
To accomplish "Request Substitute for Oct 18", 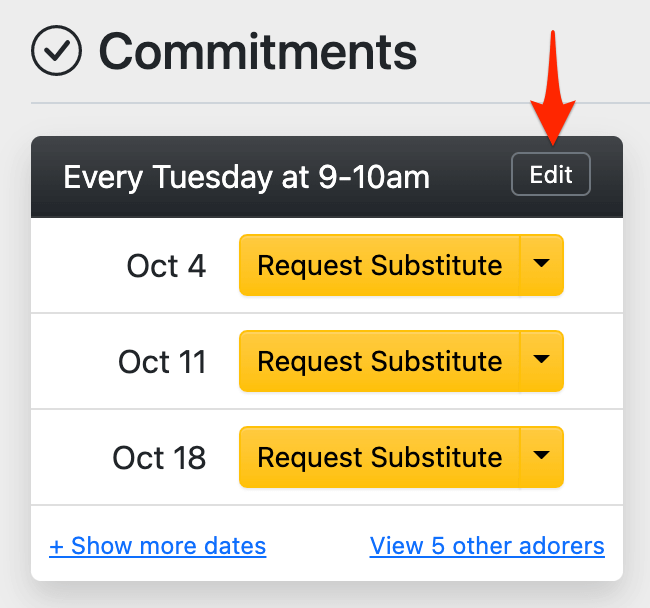I will [x=379, y=457].
